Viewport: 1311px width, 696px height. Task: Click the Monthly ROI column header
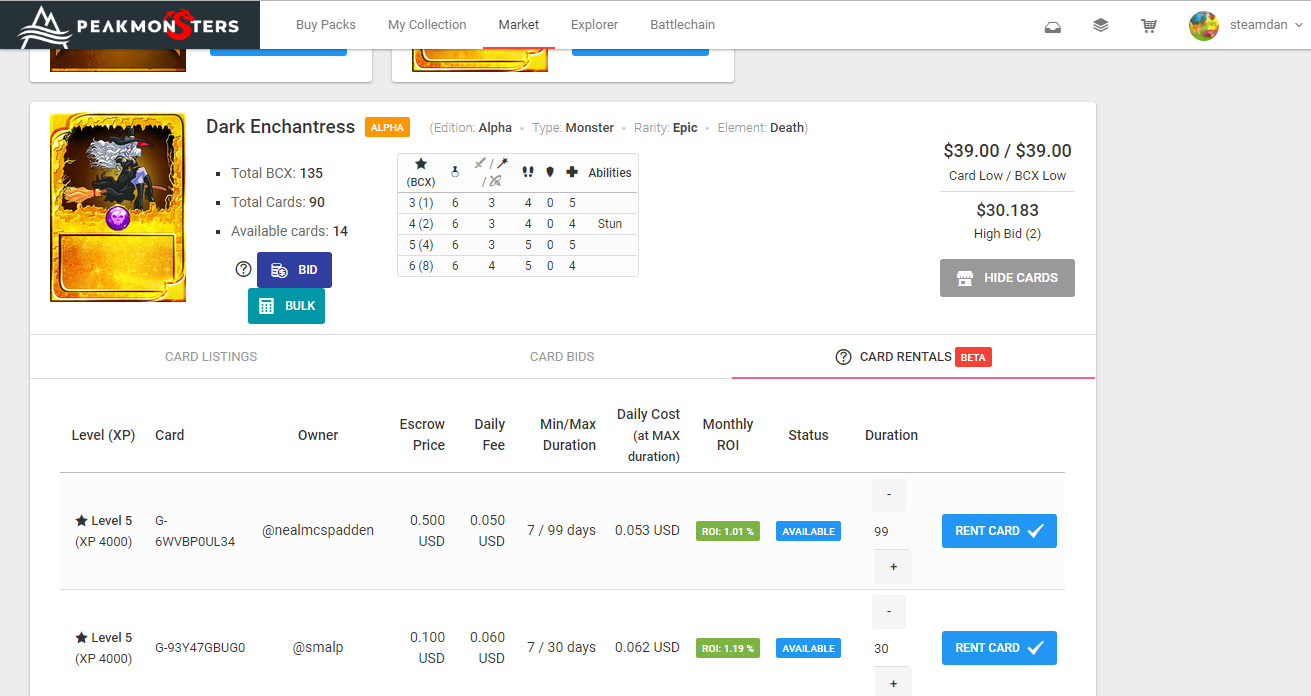(x=728, y=435)
